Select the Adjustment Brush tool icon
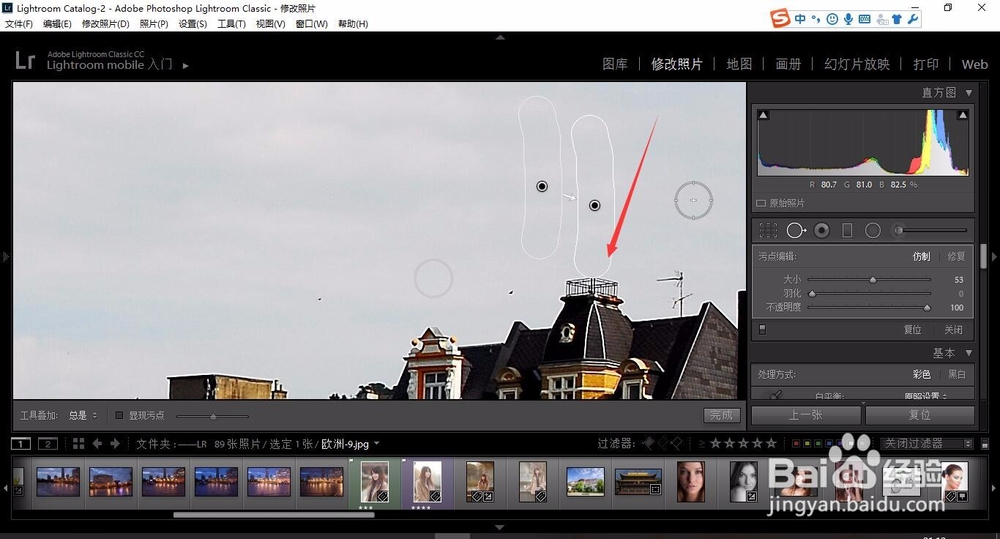1000x539 pixels. [932, 230]
